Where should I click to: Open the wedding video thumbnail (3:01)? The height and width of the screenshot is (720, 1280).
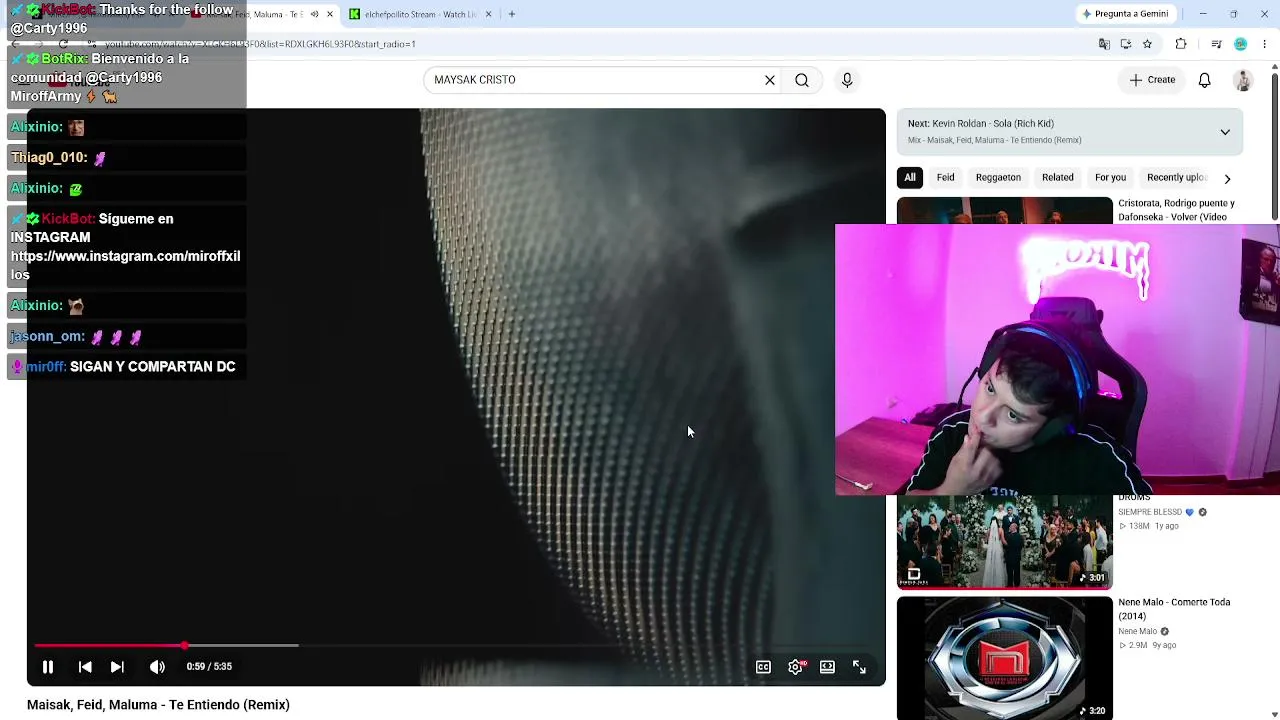[x=1004, y=541]
